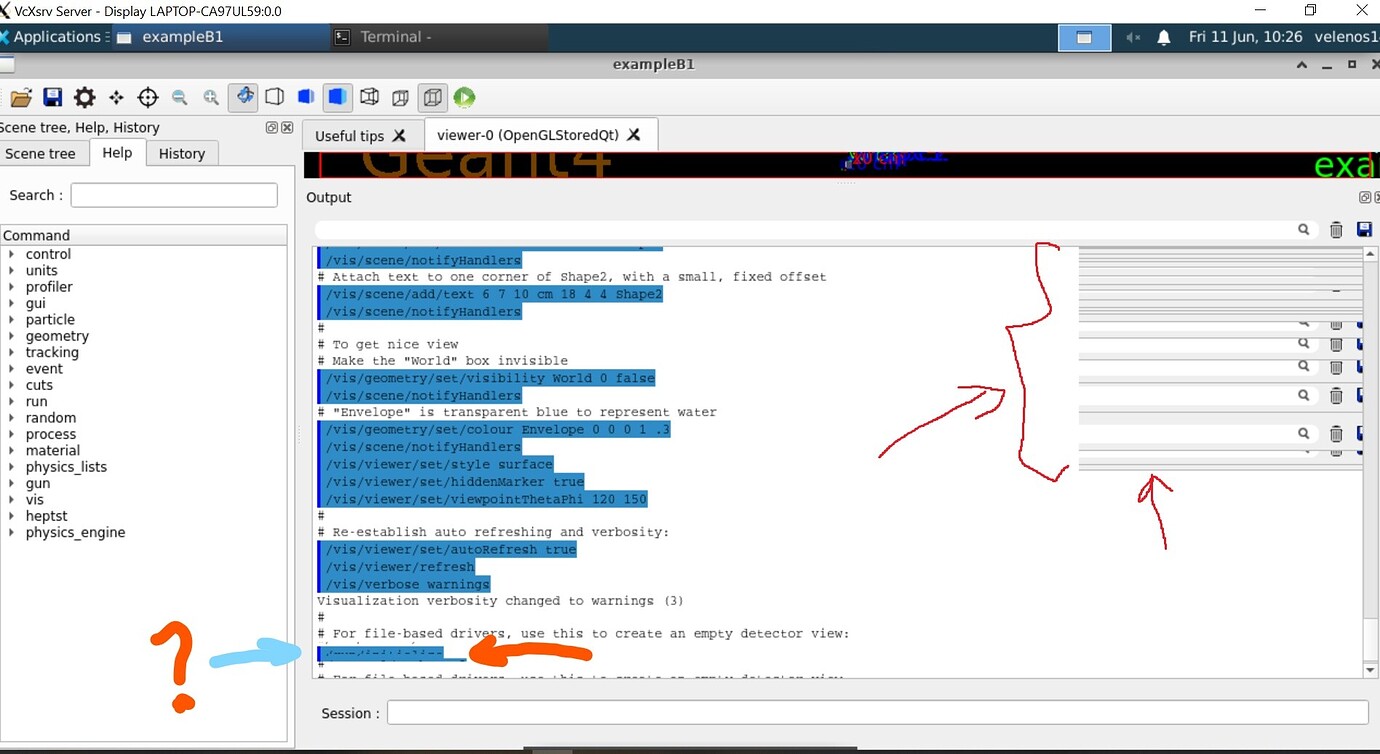Run the beam with the green play icon
Image resolution: width=1380 pixels, height=754 pixels.
tap(462, 97)
